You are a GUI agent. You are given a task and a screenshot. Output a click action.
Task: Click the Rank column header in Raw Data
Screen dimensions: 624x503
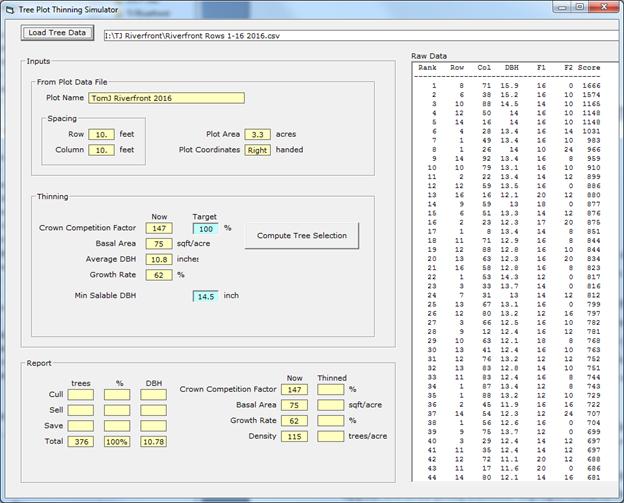click(427, 68)
